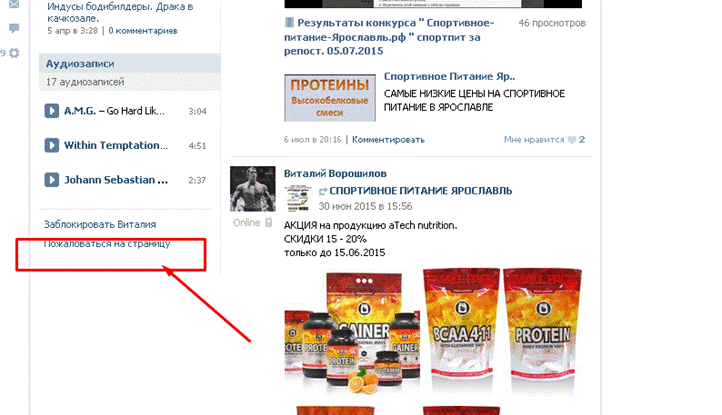Click Мне нравится on the post
722x415 pixels.
534,140
